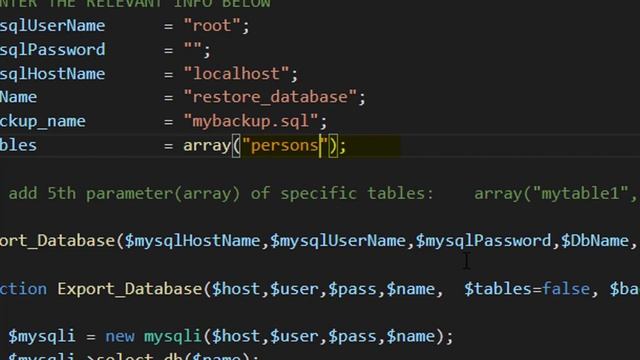Click the $host parameter in the function definition
Image resolution: width=640 pixels, height=360 pixels.
tap(236, 289)
